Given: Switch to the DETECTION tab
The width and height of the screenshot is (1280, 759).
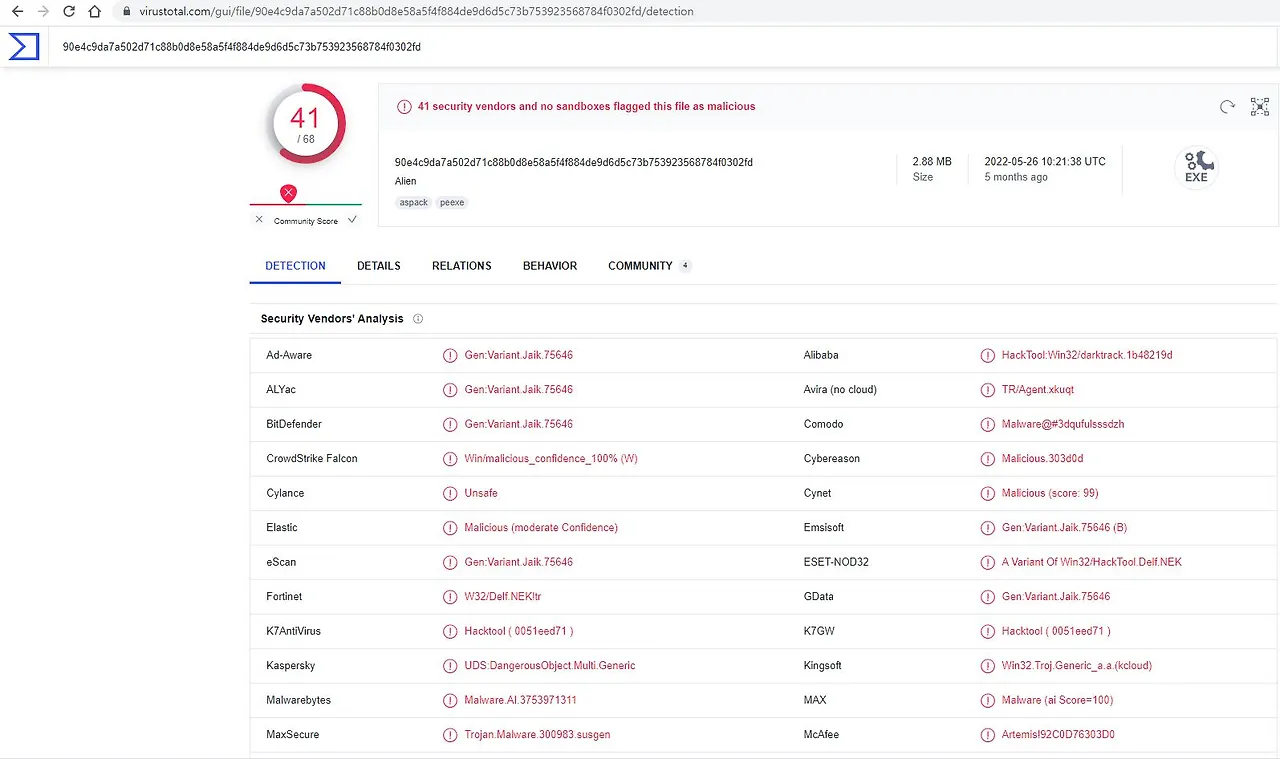Looking at the screenshot, I should [x=295, y=266].
